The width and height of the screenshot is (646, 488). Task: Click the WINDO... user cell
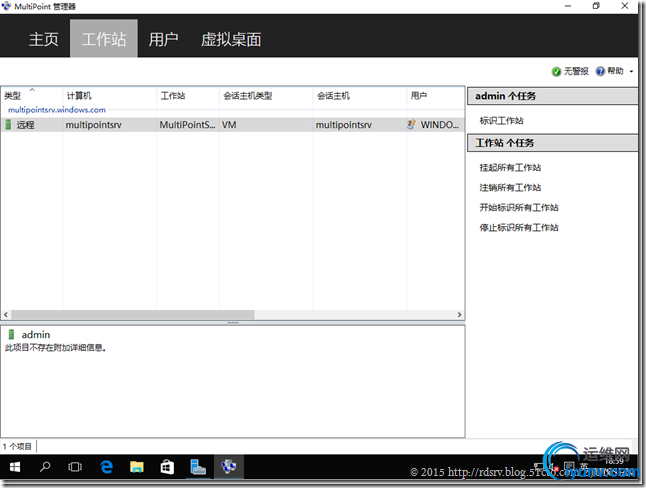click(440, 125)
